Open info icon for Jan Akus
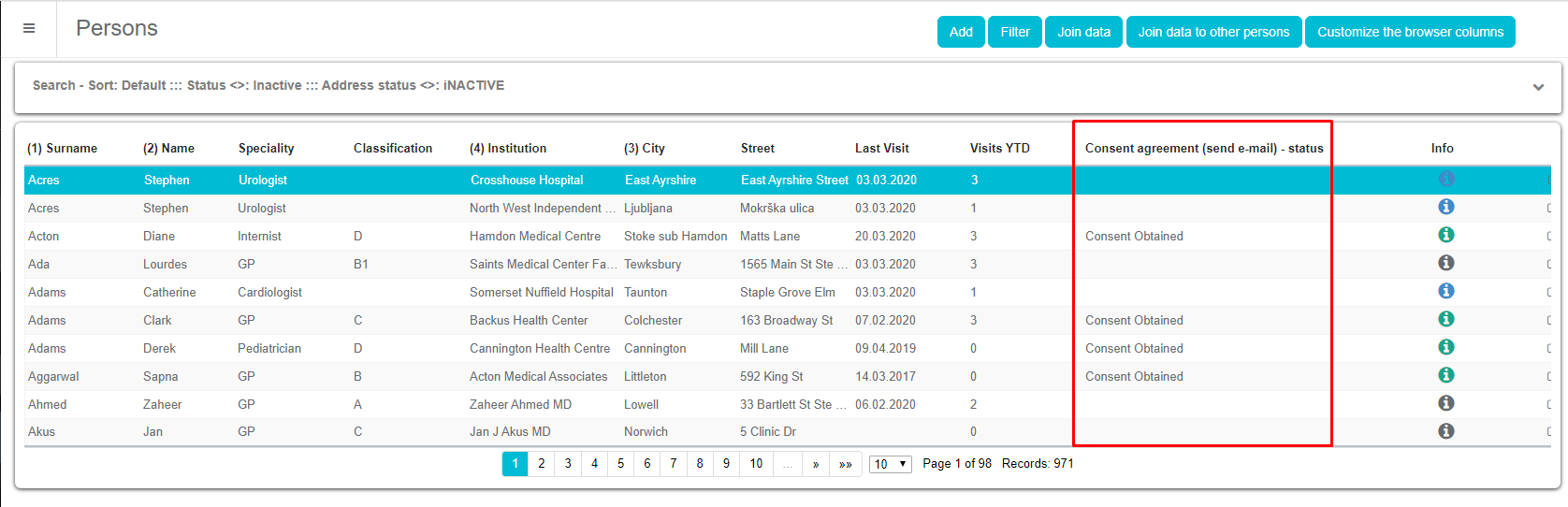This screenshot has width=1568, height=507. [x=1445, y=431]
